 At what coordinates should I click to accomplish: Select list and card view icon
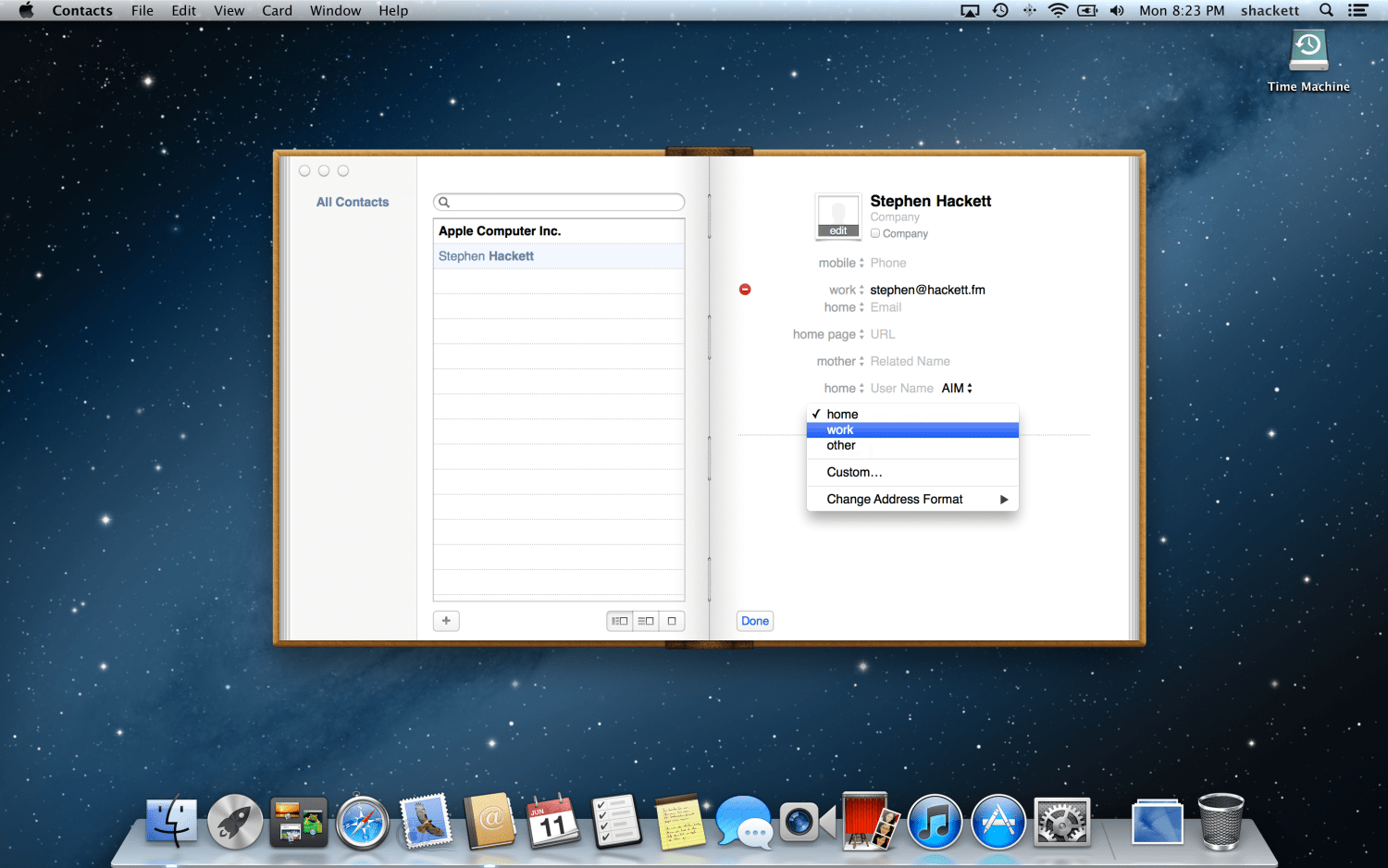click(646, 621)
